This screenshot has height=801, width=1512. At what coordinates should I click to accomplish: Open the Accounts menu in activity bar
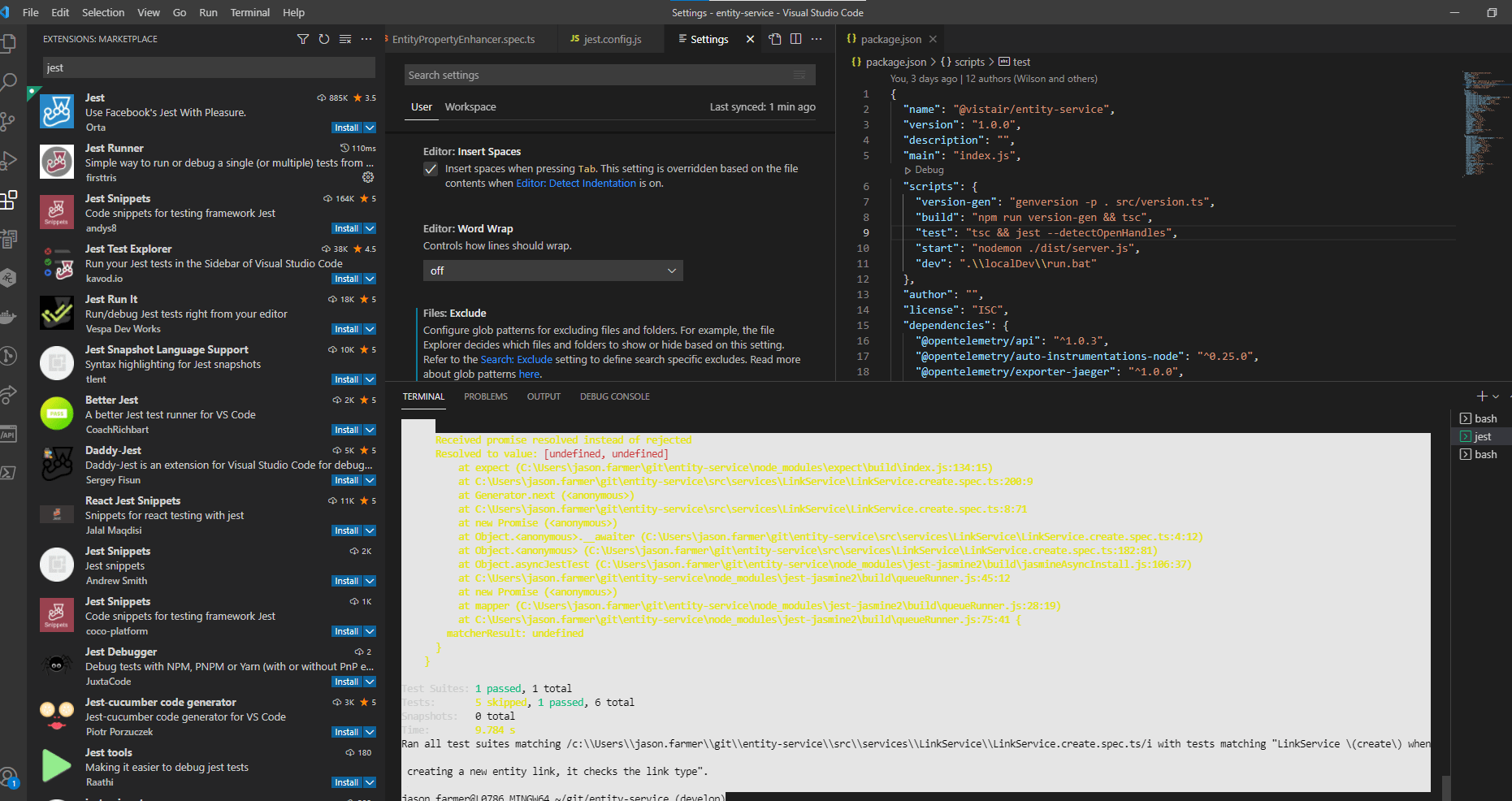9,777
